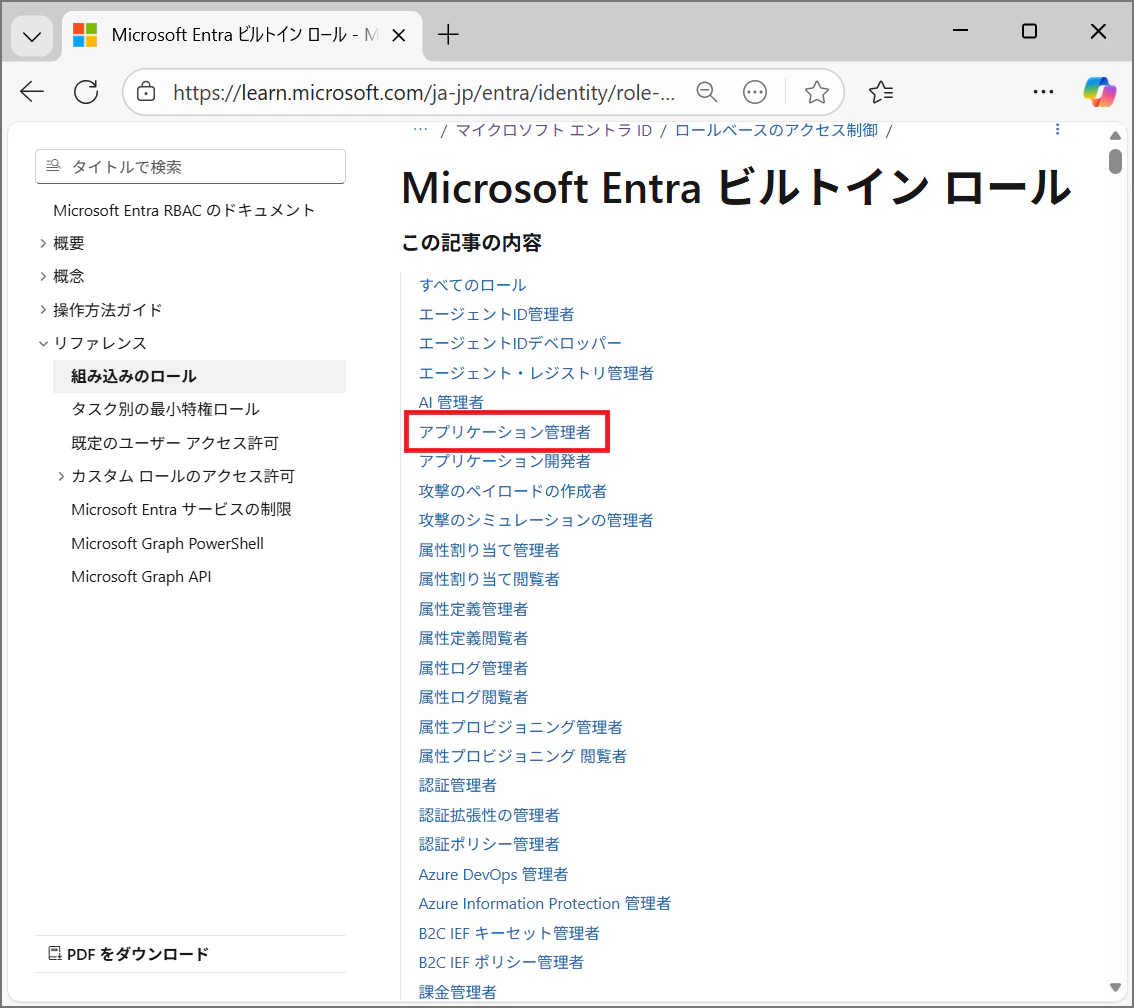Open the browser Settings and more menu

click(x=1043, y=92)
